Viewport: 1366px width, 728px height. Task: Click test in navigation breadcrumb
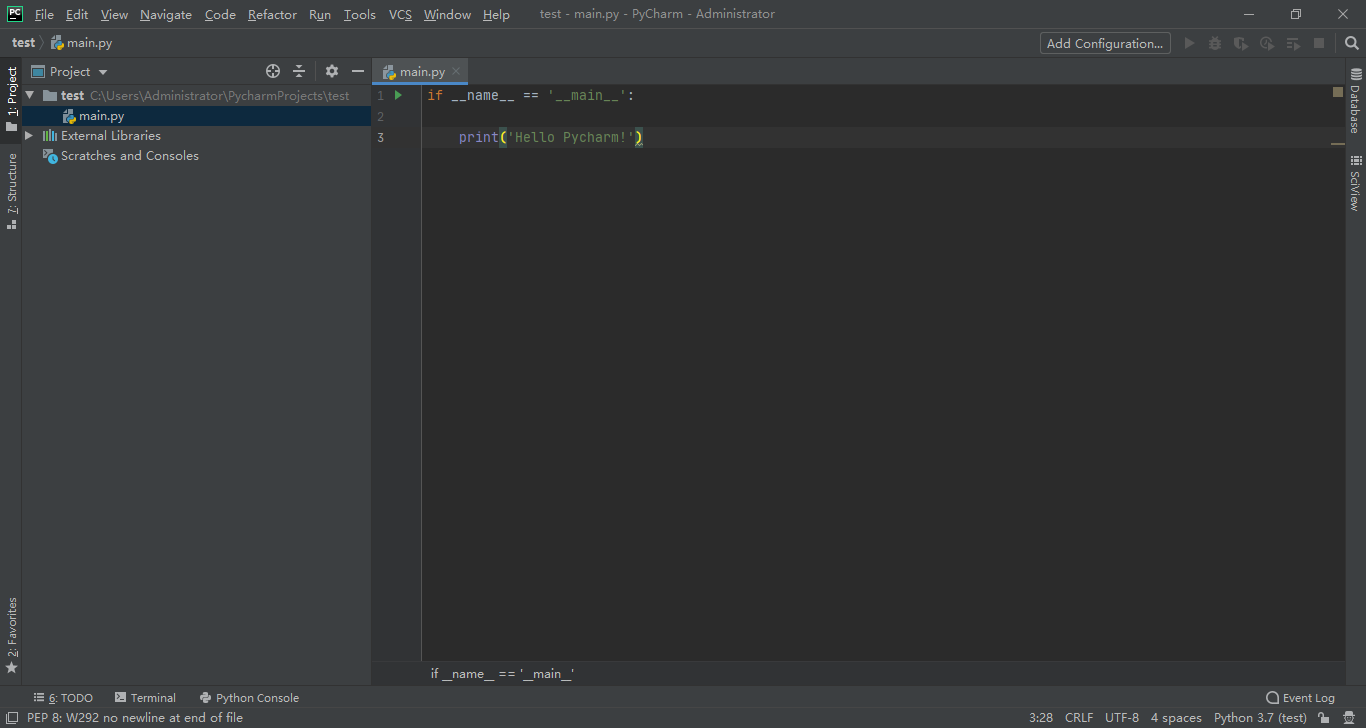[24, 43]
